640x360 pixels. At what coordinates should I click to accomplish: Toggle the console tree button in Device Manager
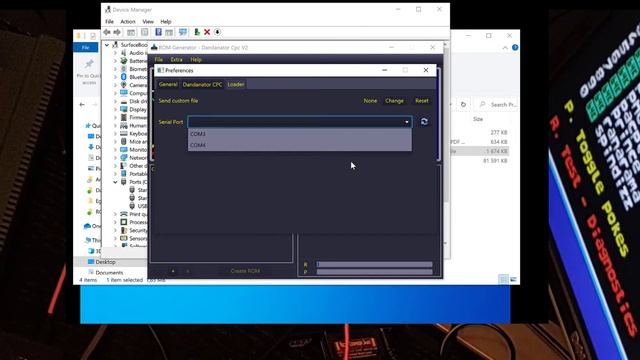coord(131,32)
